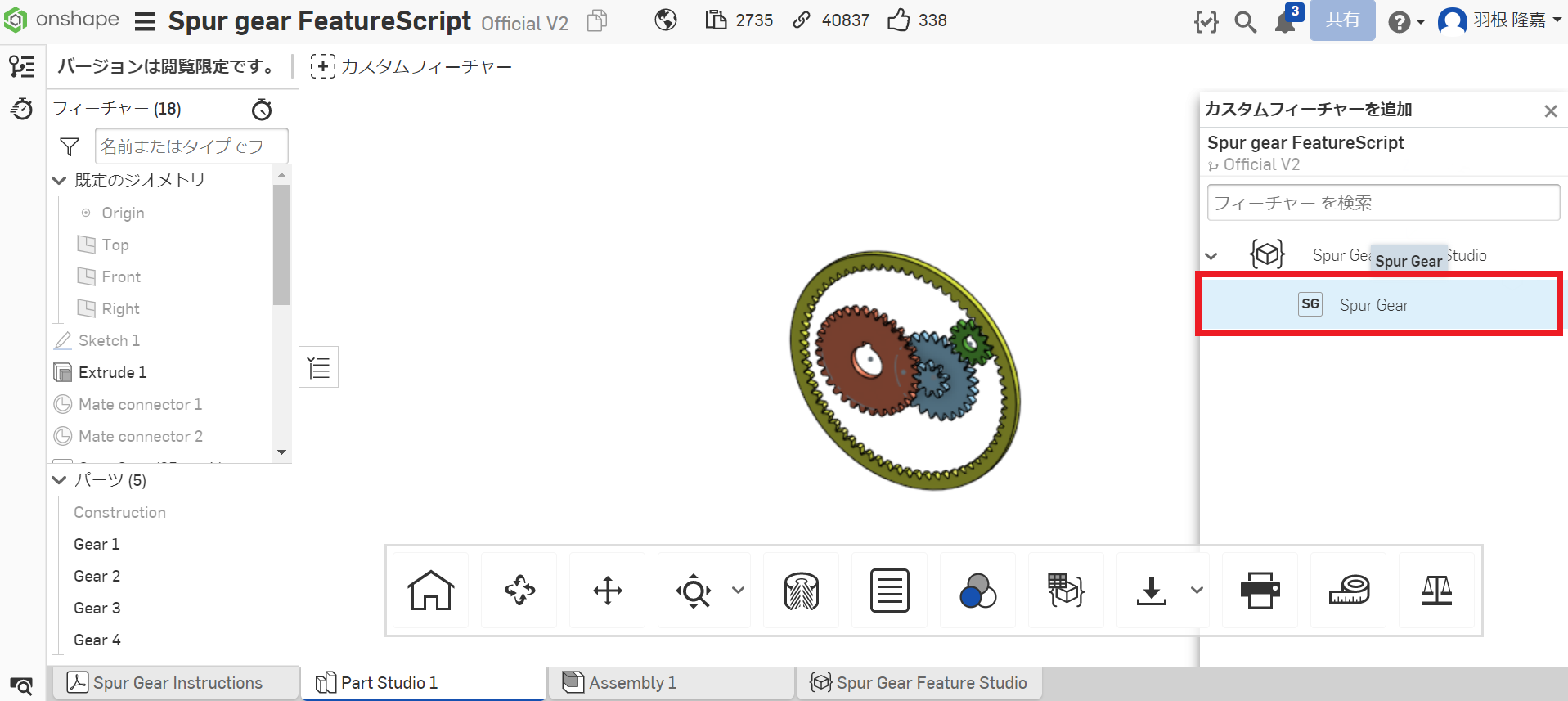The height and width of the screenshot is (701, 1568).
Task: Select the measure tape tool
Action: pyautogui.click(x=1349, y=591)
